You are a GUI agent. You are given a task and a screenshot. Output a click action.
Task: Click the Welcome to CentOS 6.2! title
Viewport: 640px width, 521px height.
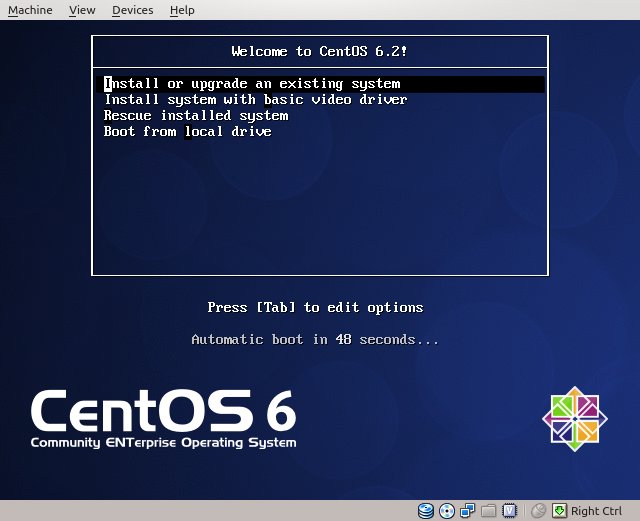pyautogui.click(x=319, y=51)
